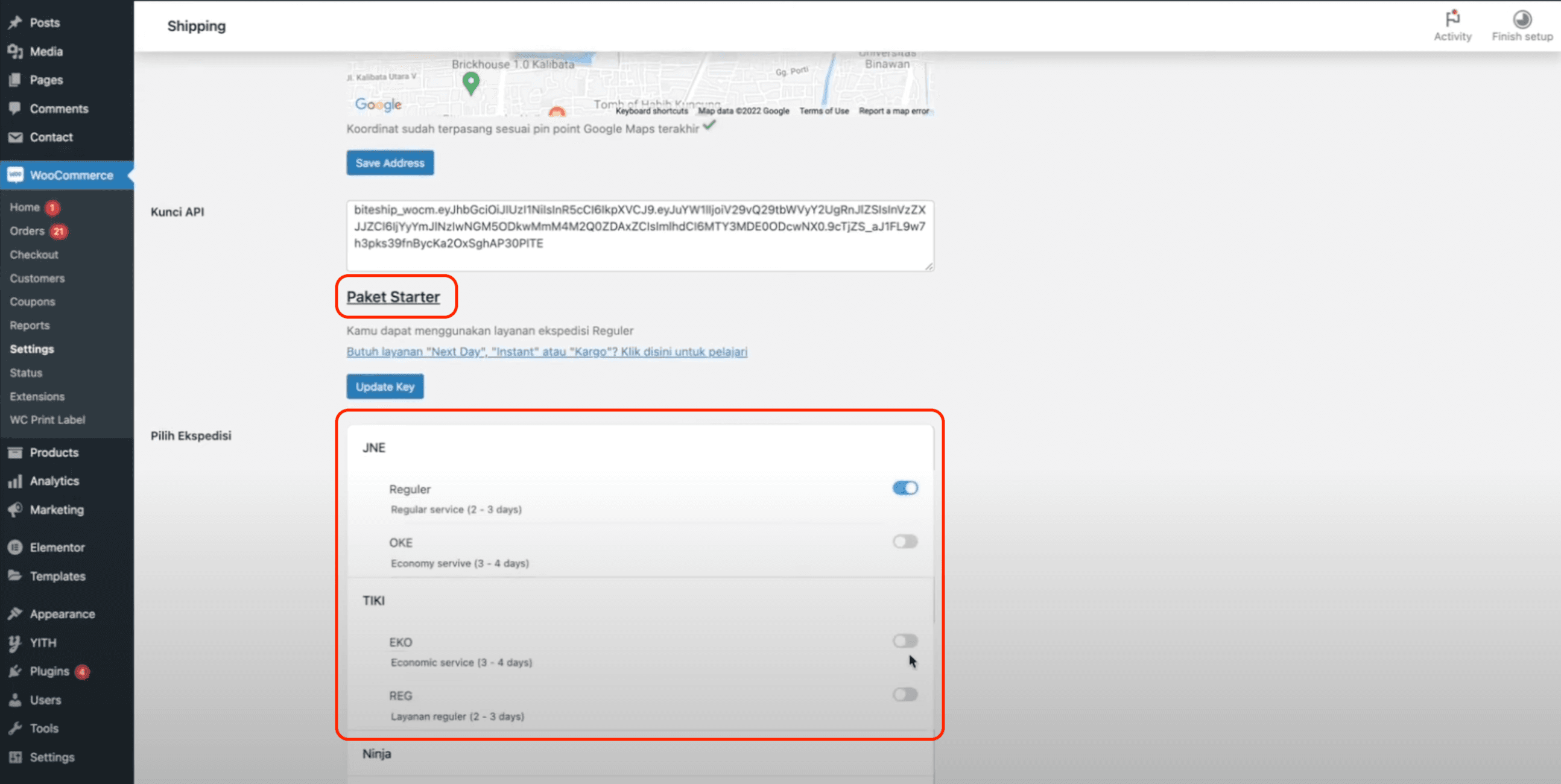Click the Elementor icon in sidebar

click(x=15, y=547)
